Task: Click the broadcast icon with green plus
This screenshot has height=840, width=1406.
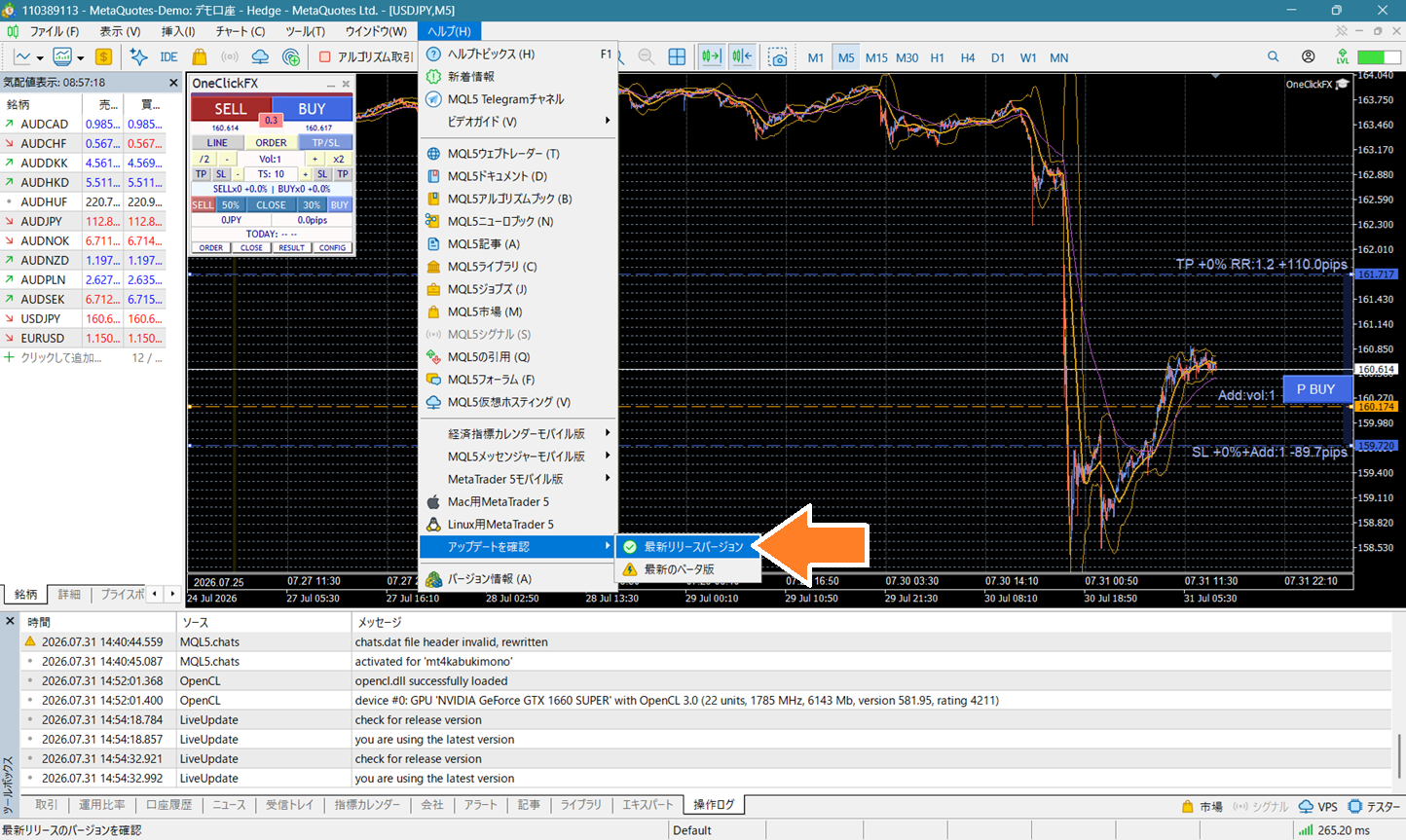Action: click(291, 57)
